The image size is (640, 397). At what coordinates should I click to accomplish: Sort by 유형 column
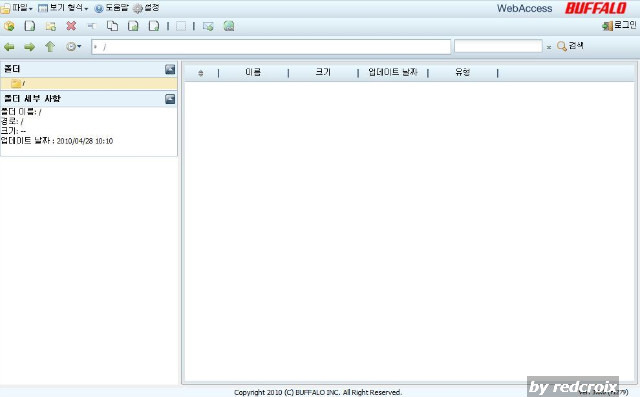coord(462,73)
